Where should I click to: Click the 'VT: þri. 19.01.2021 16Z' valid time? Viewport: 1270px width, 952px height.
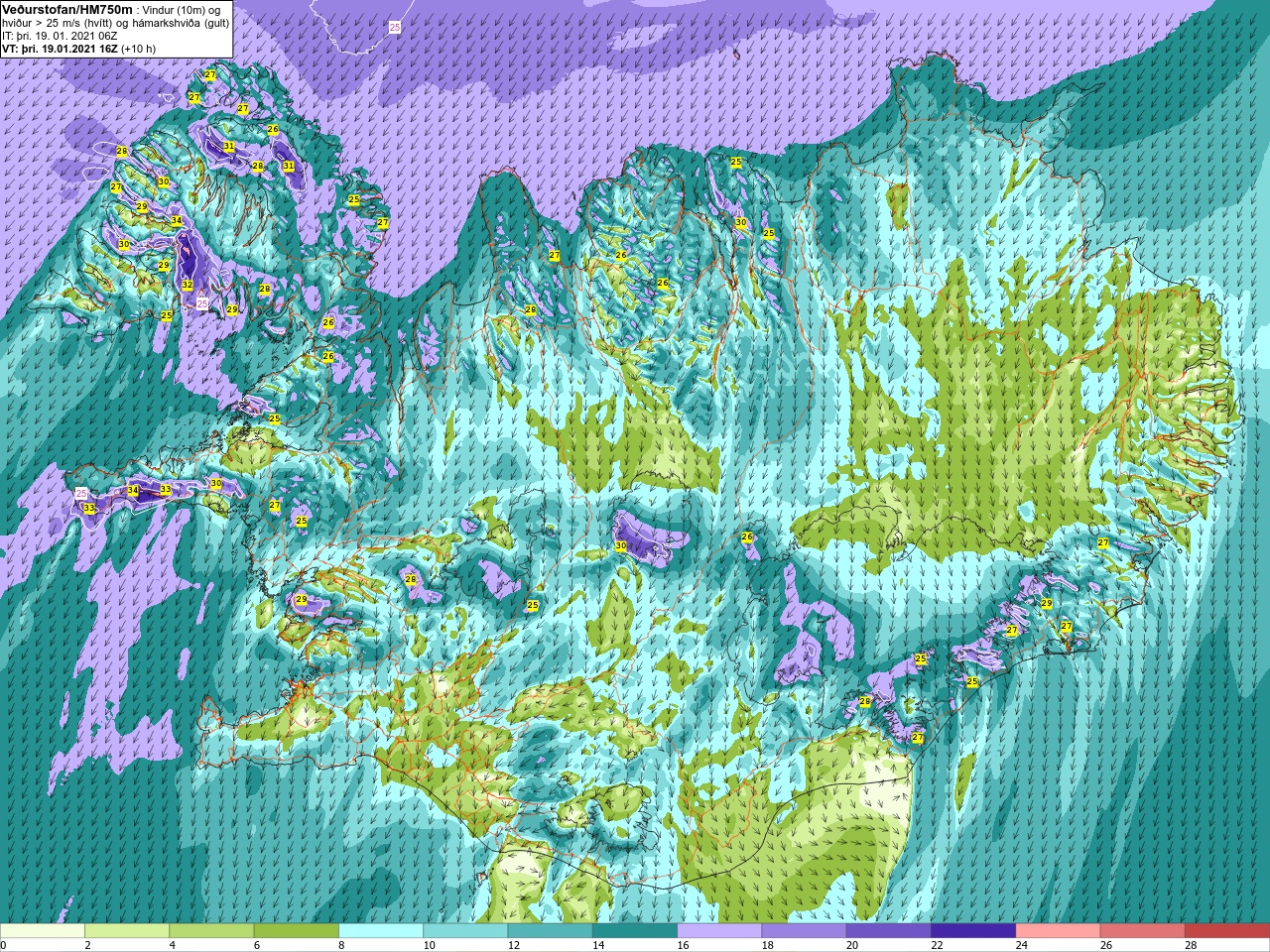pos(60,49)
